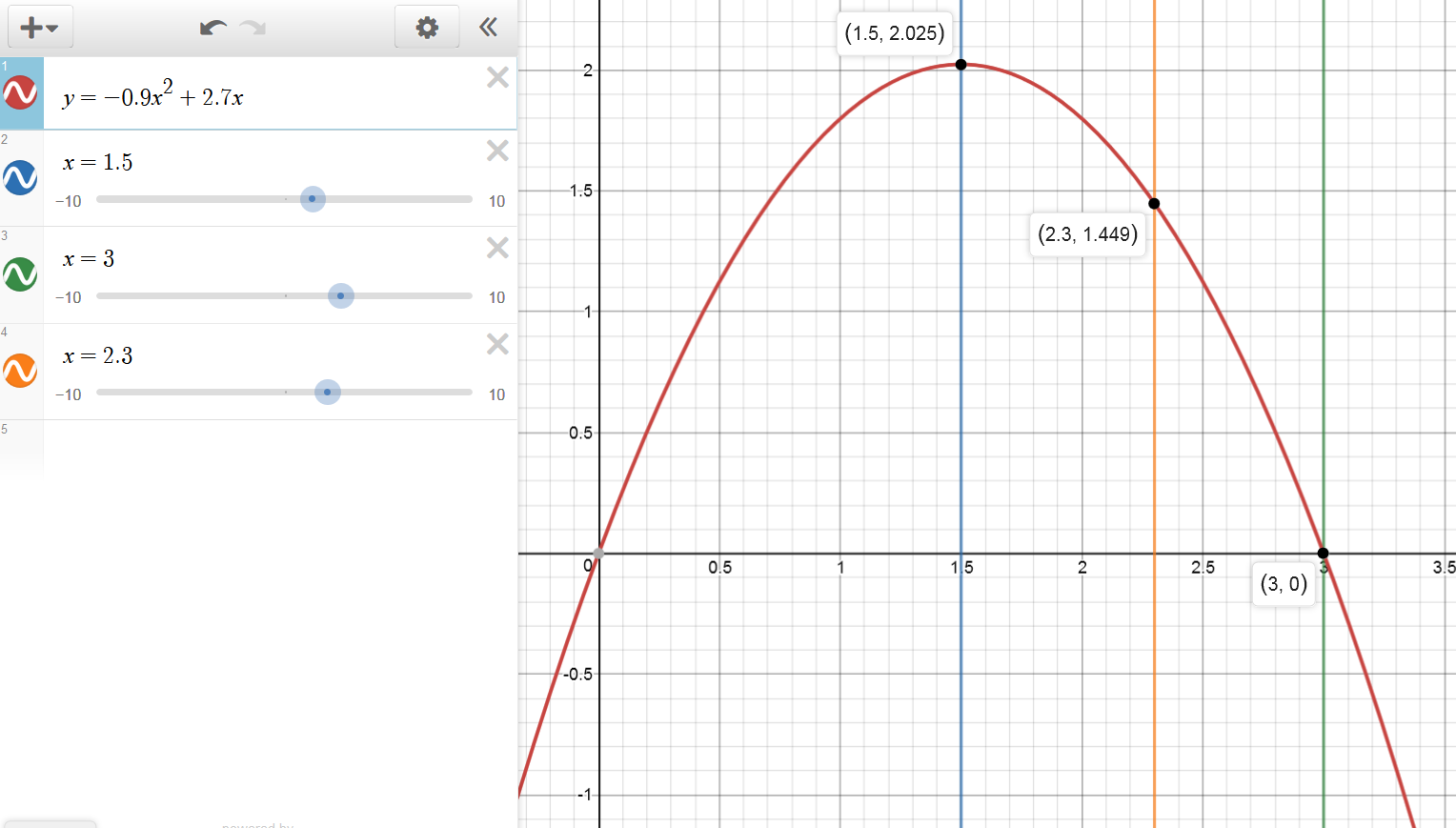Toggle the orange x = 2.3 line icon

(x=20, y=371)
